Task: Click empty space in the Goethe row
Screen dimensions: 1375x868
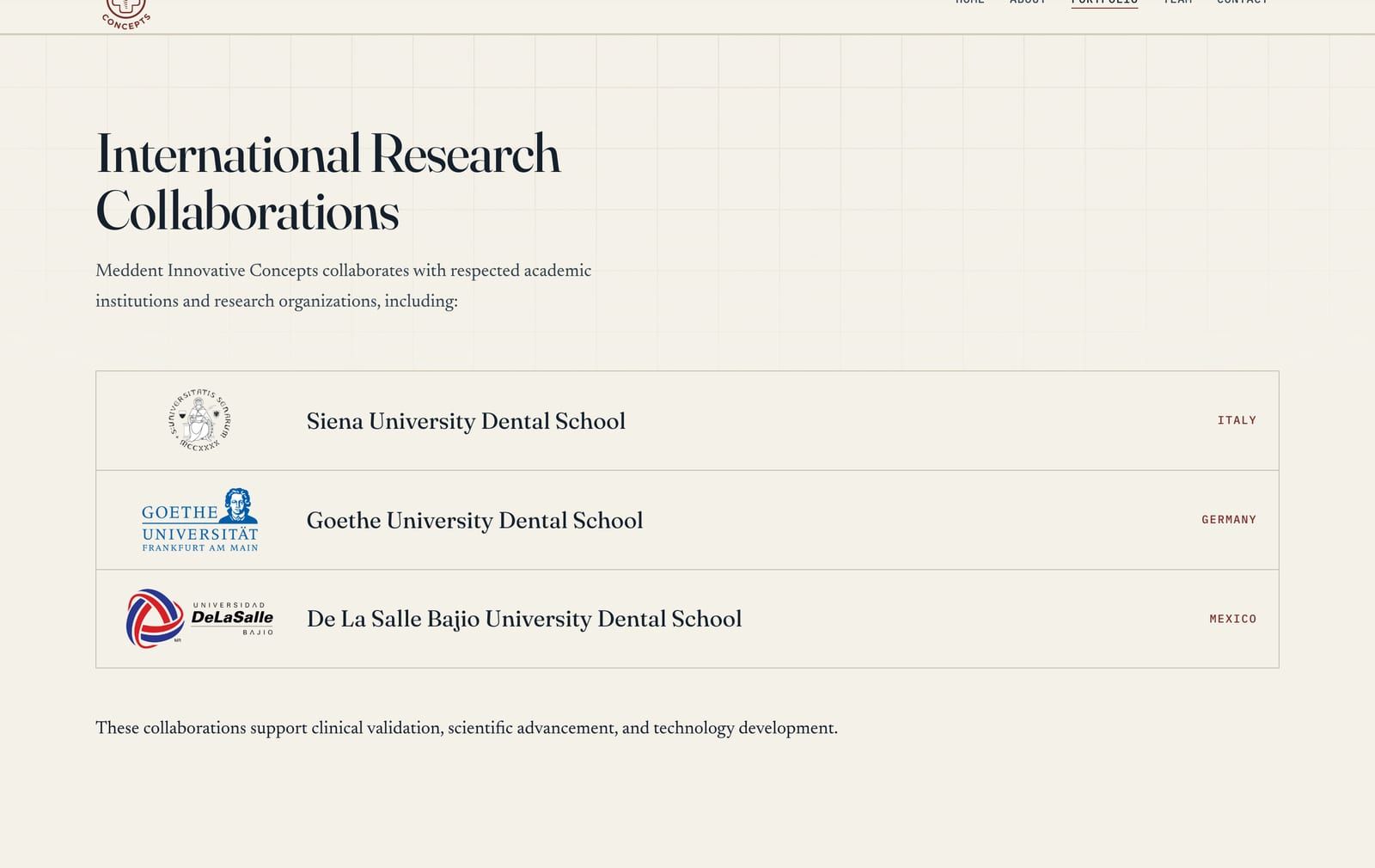Action: coord(920,520)
